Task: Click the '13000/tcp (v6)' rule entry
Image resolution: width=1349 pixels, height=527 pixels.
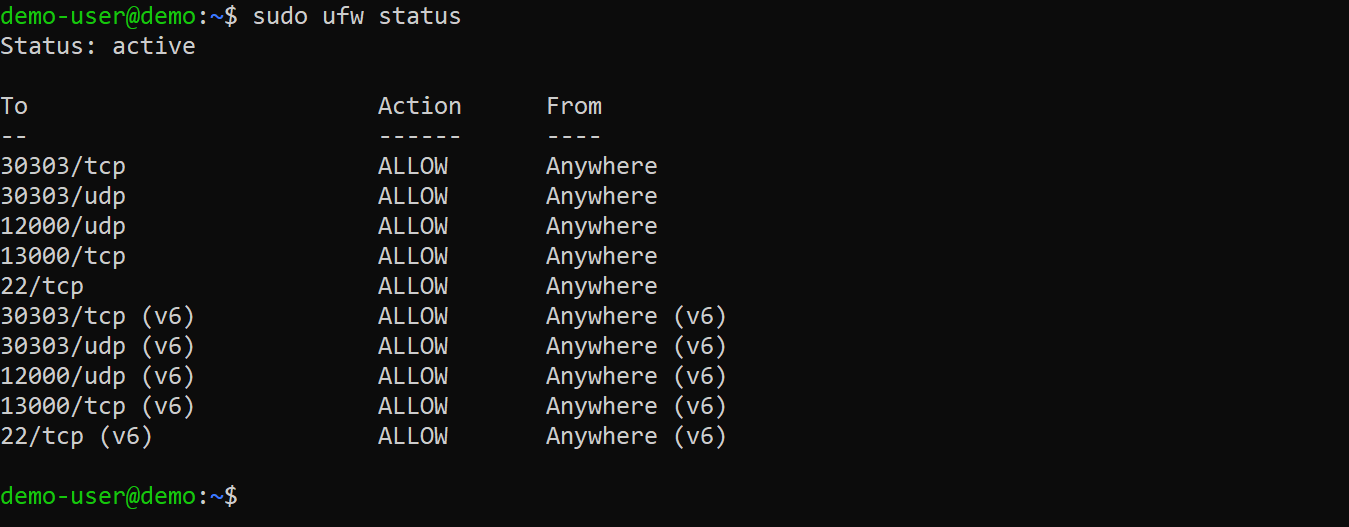Action: click(x=97, y=406)
